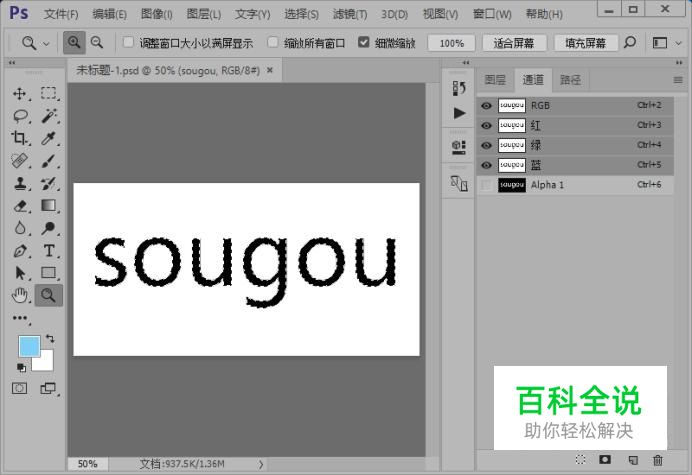Swap foreground and background colors
Viewport: 692px width, 475px height.
point(50,339)
